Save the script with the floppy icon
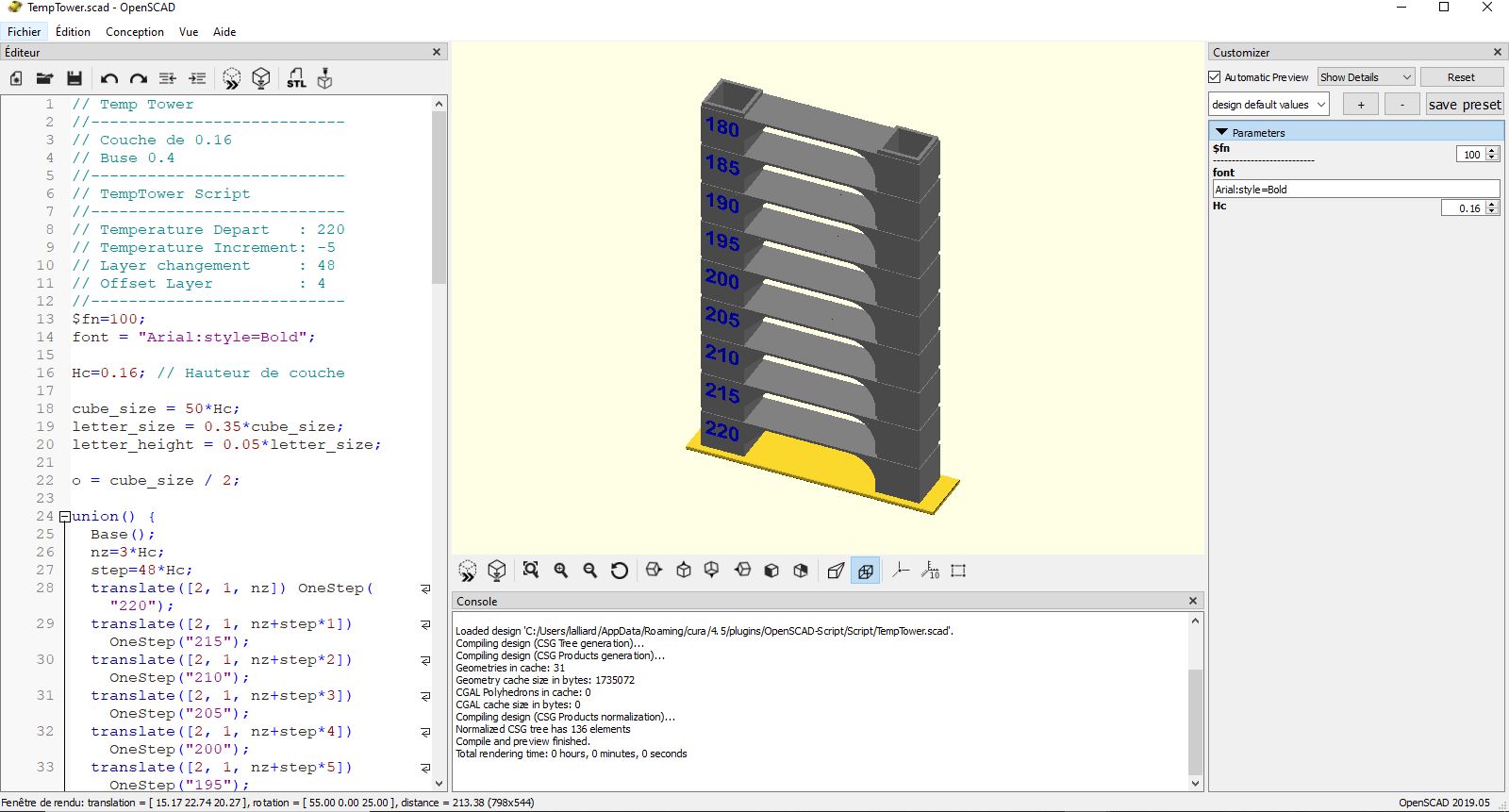Image resolution: width=1509 pixels, height=812 pixels. (x=75, y=78)
